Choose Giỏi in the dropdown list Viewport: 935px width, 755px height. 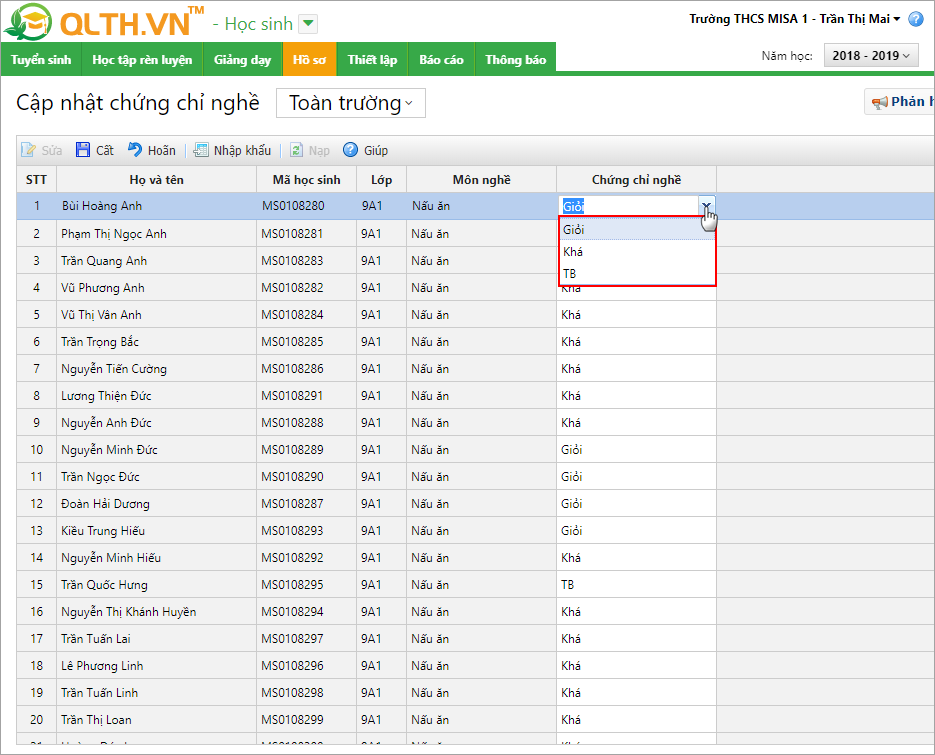(637, 230)
